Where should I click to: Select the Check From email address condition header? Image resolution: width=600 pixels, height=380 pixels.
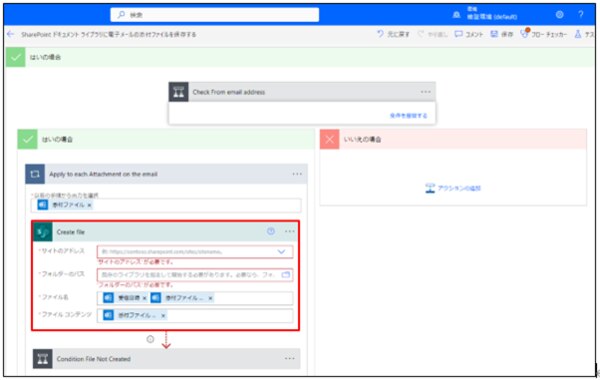(x=302, y=92)
